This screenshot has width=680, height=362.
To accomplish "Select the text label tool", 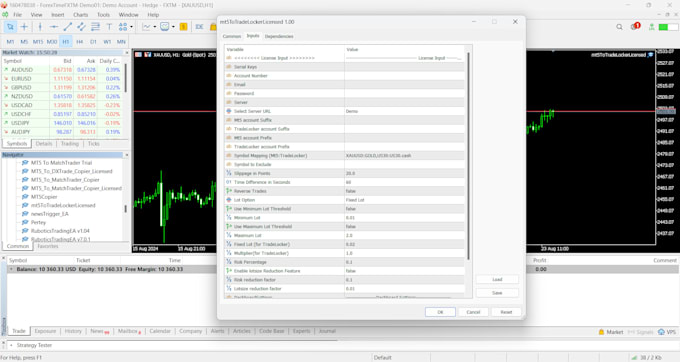I will click(x=109, y=27).
